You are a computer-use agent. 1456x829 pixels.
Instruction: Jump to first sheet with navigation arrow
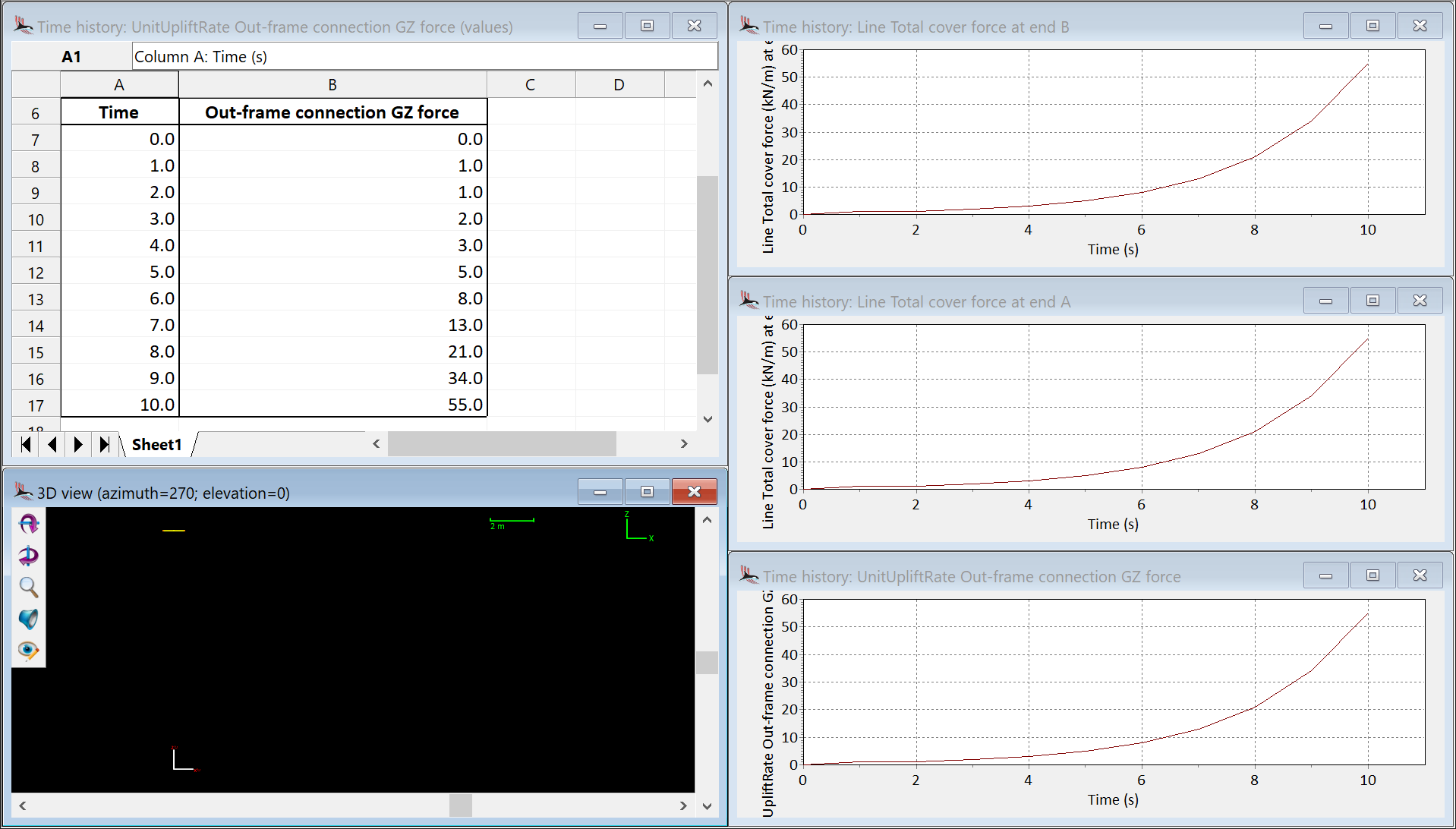26,444
